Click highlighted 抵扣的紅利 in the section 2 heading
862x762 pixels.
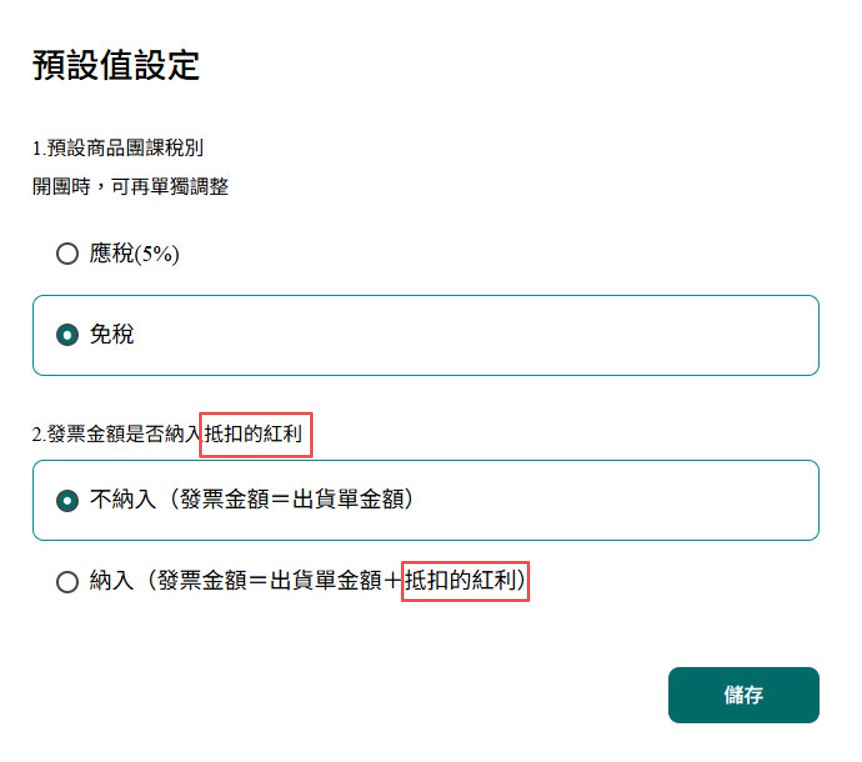tap(257, 434)
